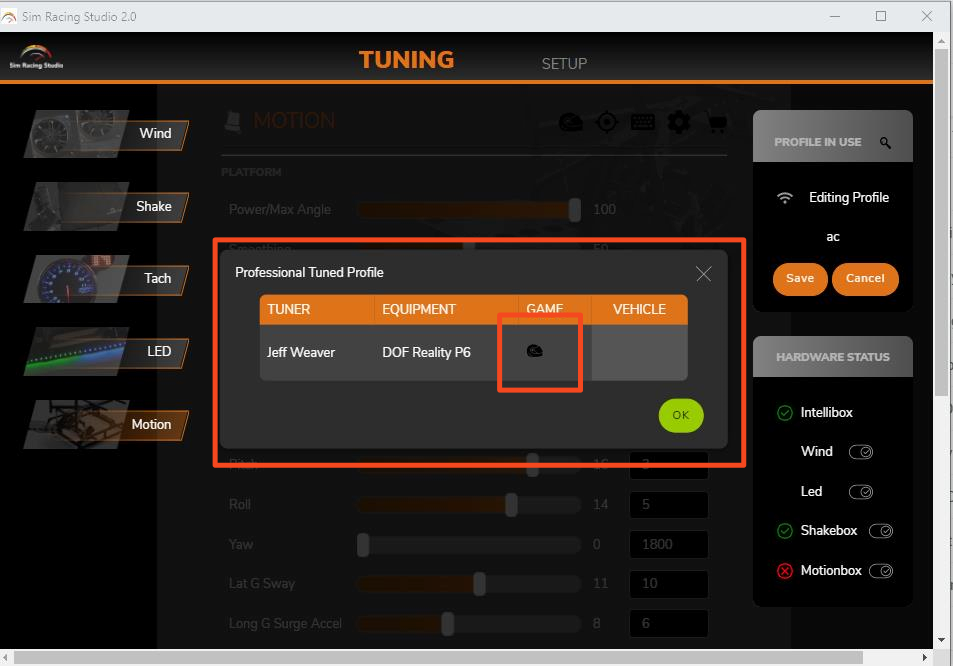
Task: Click the shopping cart icon in toolbar
Action: tap(717, 123)
